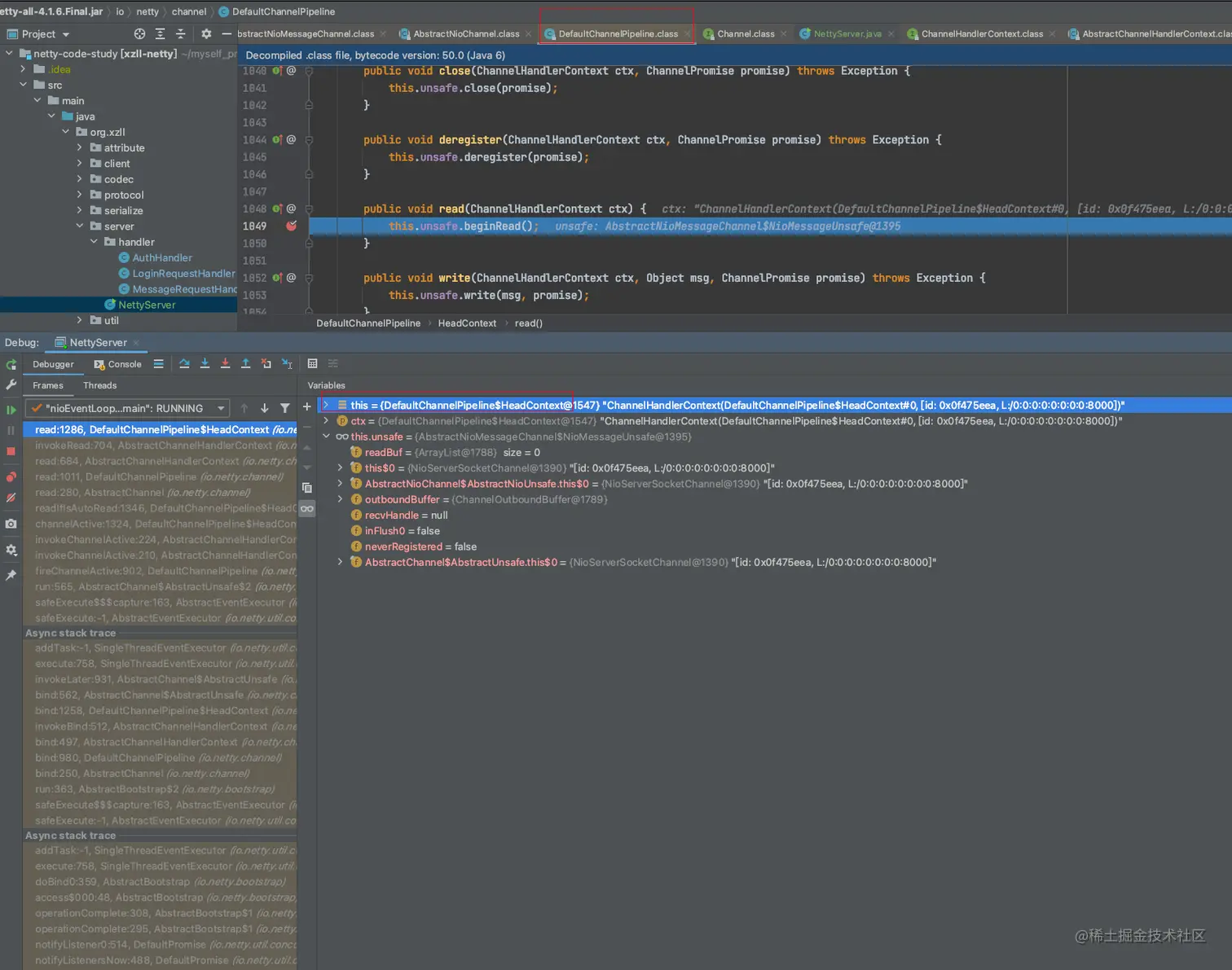Image resolution: width=1232 pixels, height=970 pixels.
Task: Click the duplicate watch copy icon
Action: coord(307,488)
